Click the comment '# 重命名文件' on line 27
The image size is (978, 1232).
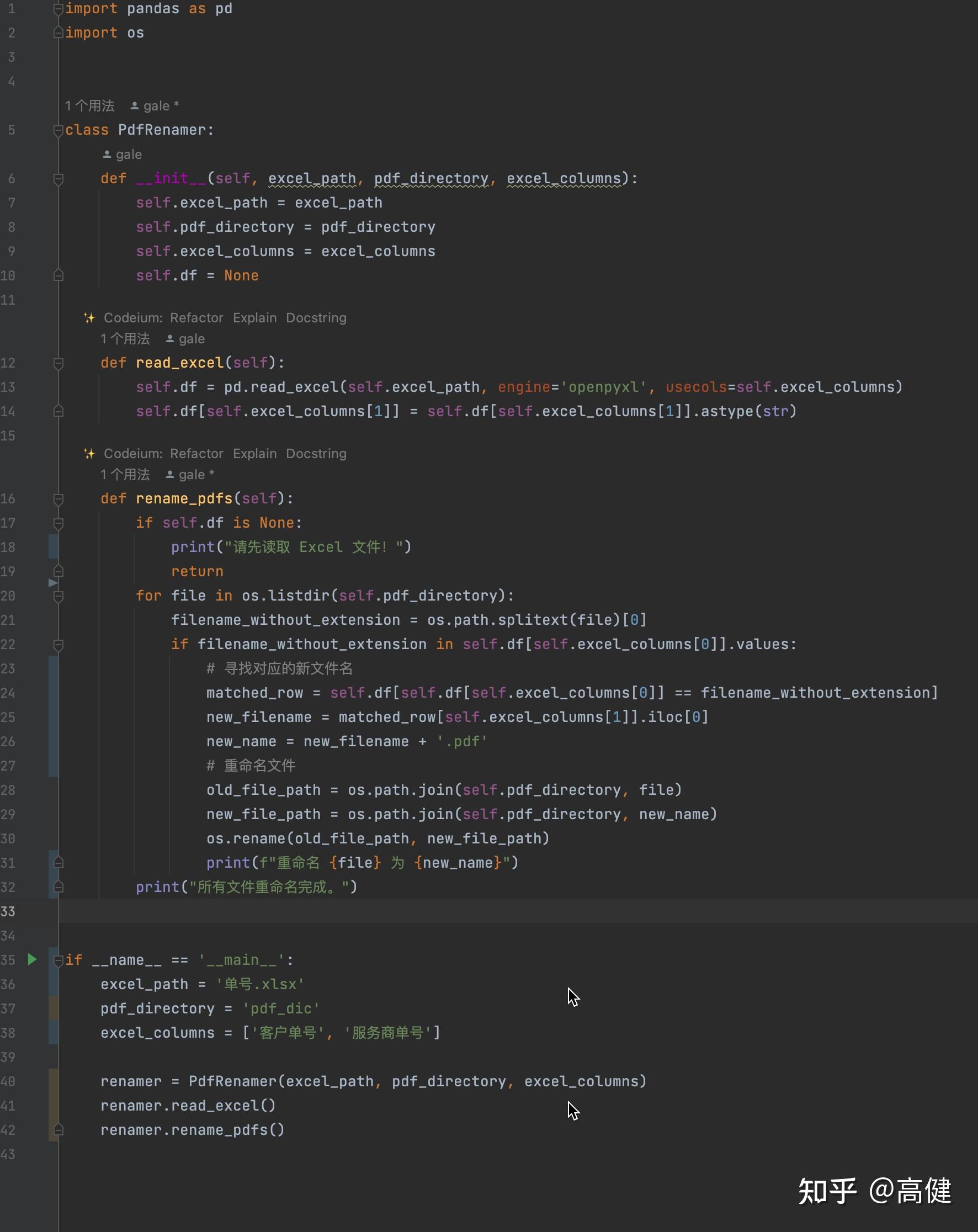pyautogui.click(x=251, y=766)
